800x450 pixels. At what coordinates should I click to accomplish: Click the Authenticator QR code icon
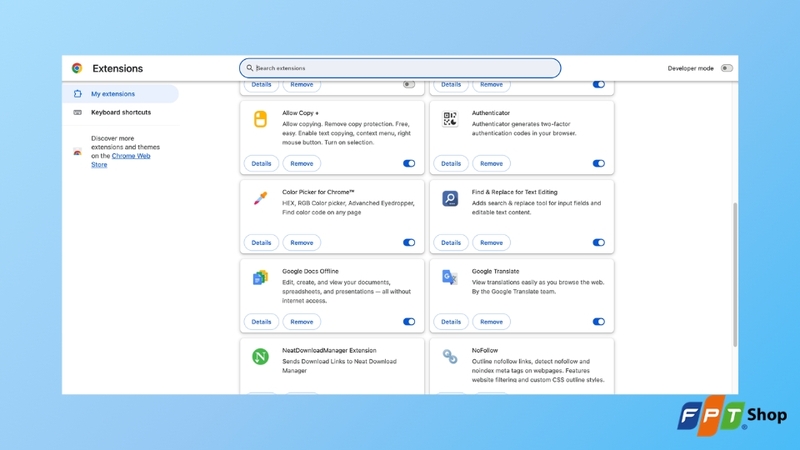click(450, 119)
